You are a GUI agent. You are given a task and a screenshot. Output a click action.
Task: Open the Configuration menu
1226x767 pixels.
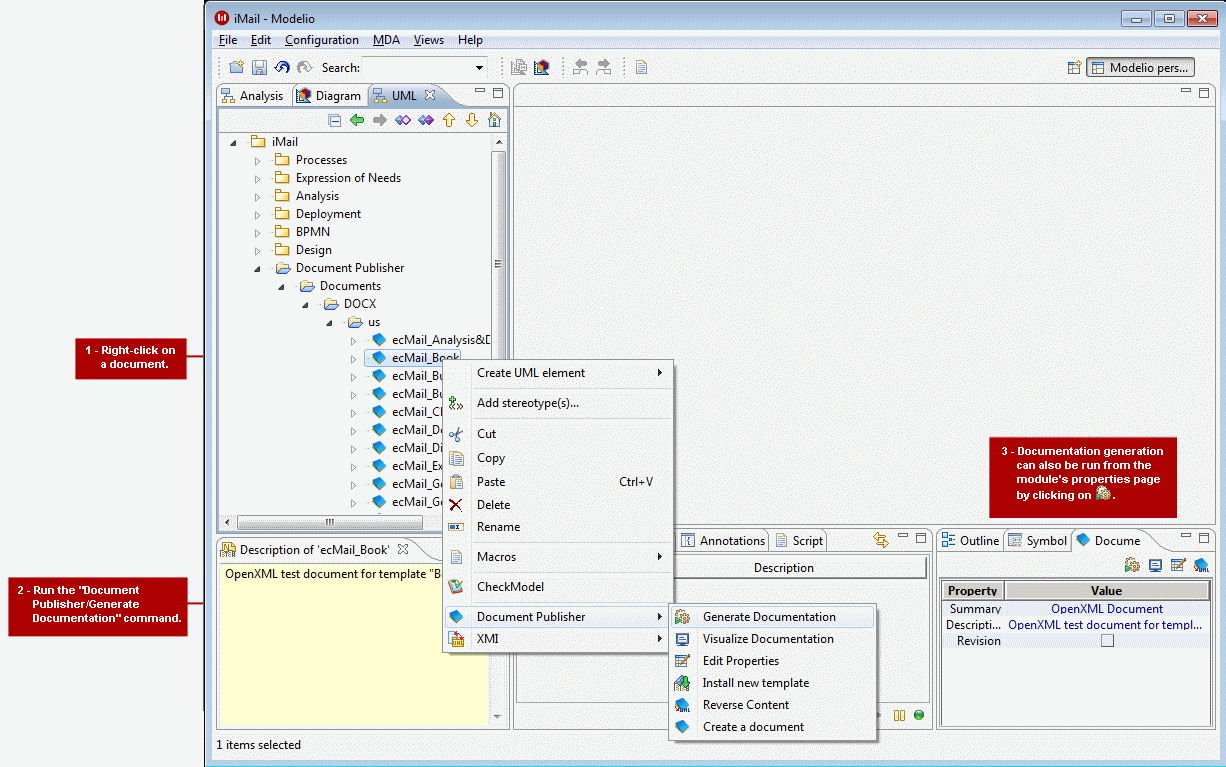(321, 40)
